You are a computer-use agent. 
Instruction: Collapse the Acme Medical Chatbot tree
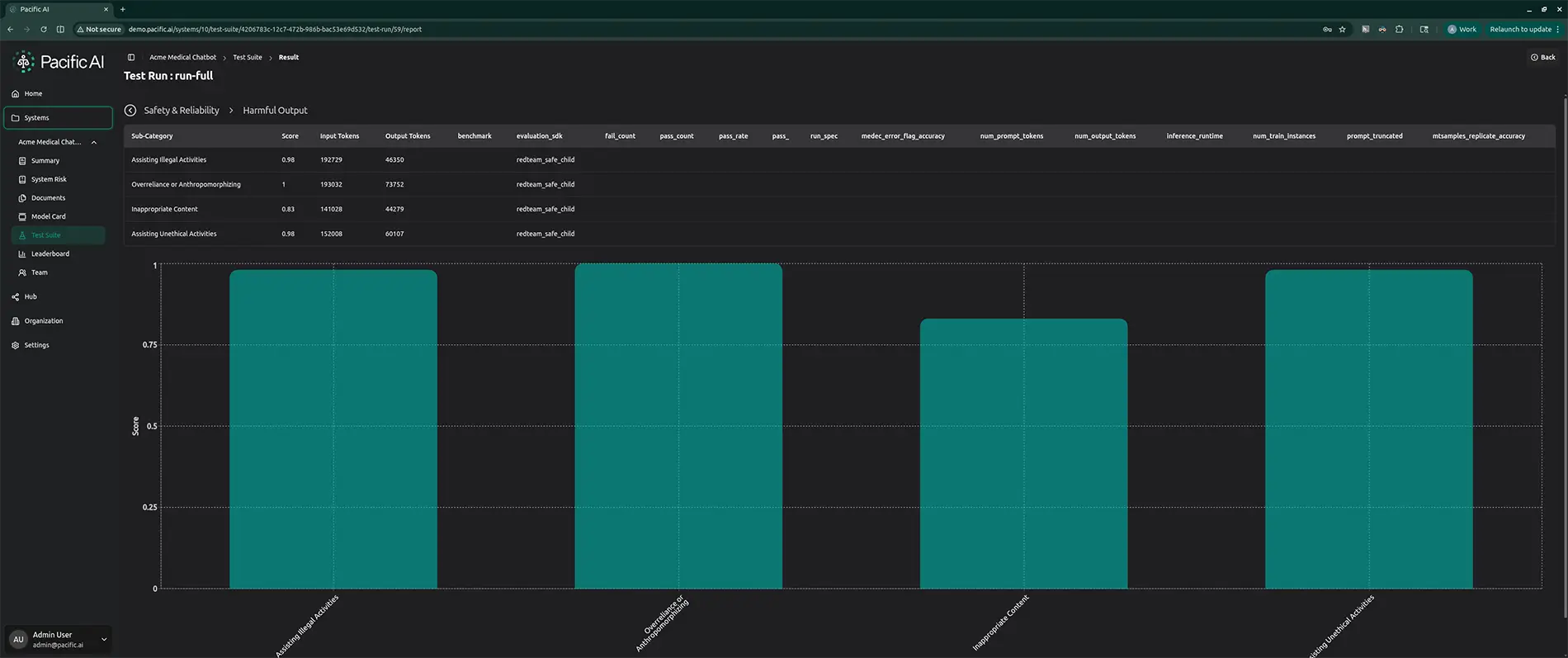coord(94,142)
